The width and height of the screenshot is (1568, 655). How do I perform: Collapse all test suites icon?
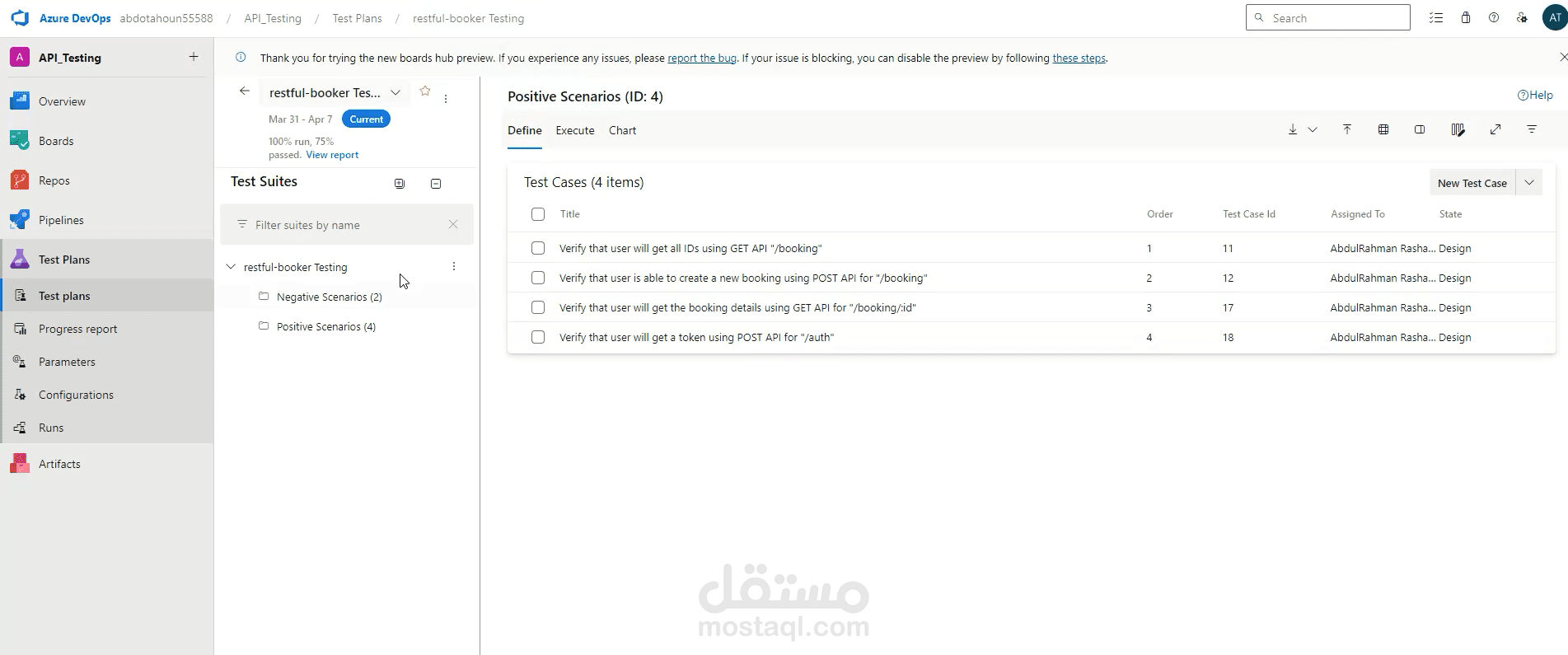436,184
